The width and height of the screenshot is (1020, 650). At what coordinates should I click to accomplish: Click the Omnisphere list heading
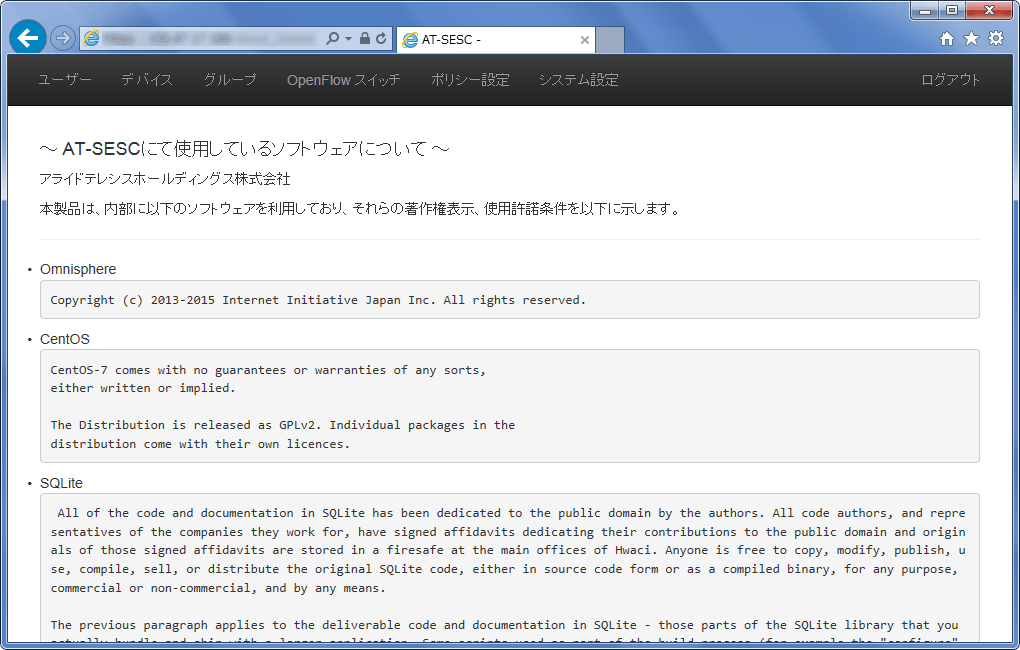pyautogui.click(x=78, y=269)
